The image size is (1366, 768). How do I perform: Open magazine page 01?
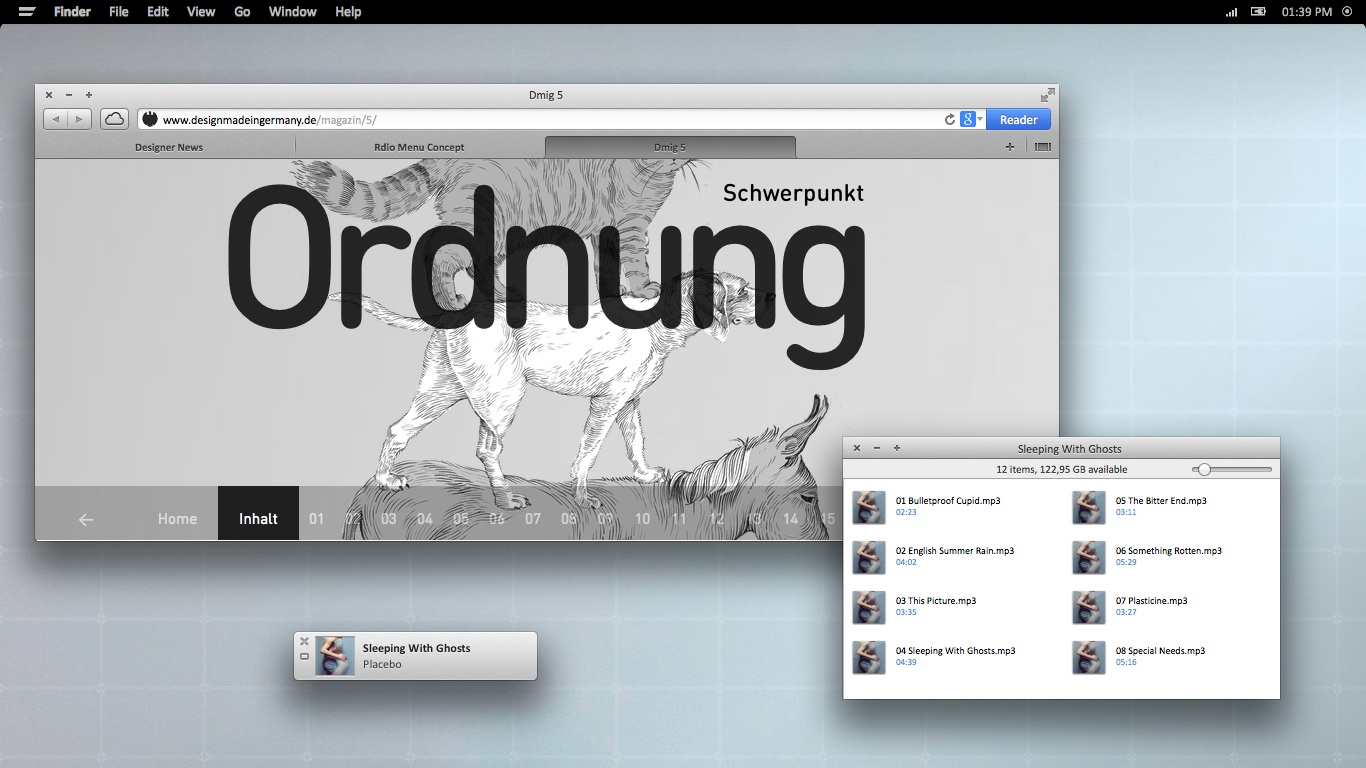coord(317,519)
